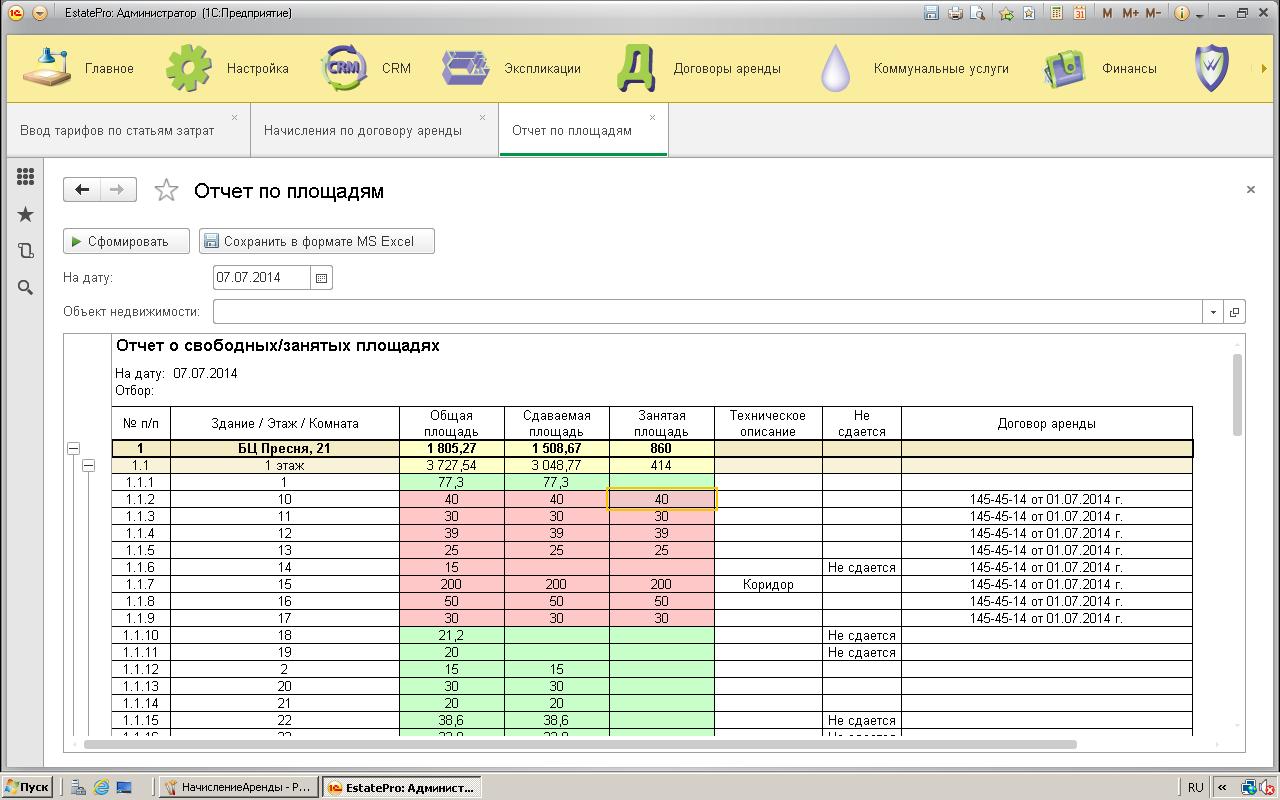Close the report form with X

(x=1250, y=189)
